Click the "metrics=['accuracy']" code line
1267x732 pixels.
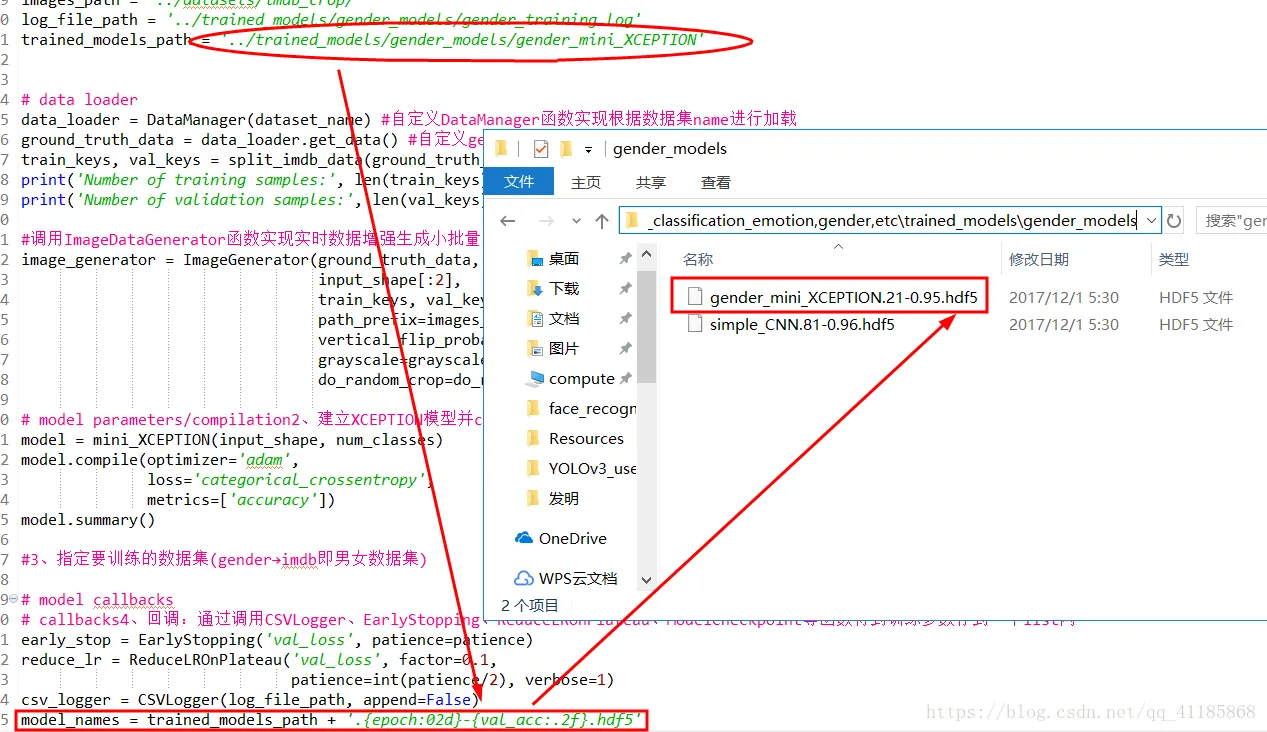click(241, 500)
